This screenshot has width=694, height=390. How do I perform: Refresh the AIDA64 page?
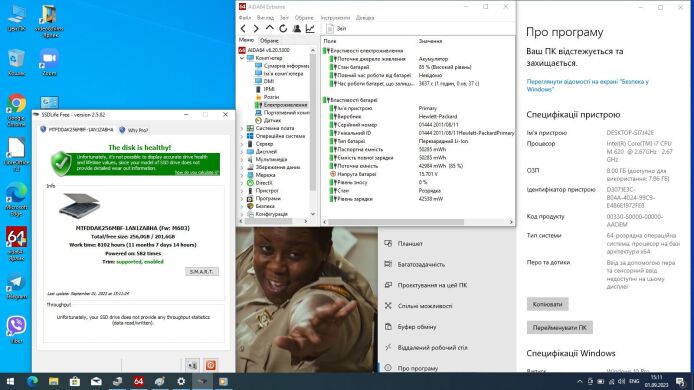pos(283,28)
